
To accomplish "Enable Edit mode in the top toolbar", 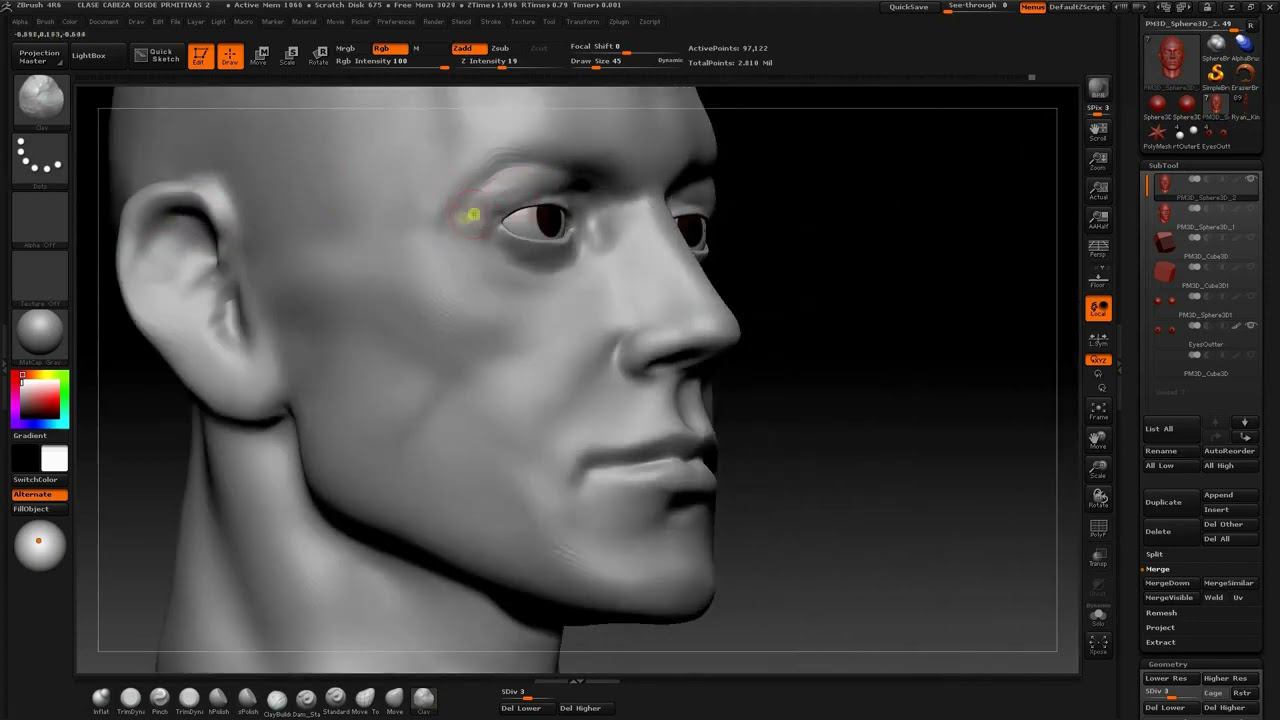I will click(200, 56).
